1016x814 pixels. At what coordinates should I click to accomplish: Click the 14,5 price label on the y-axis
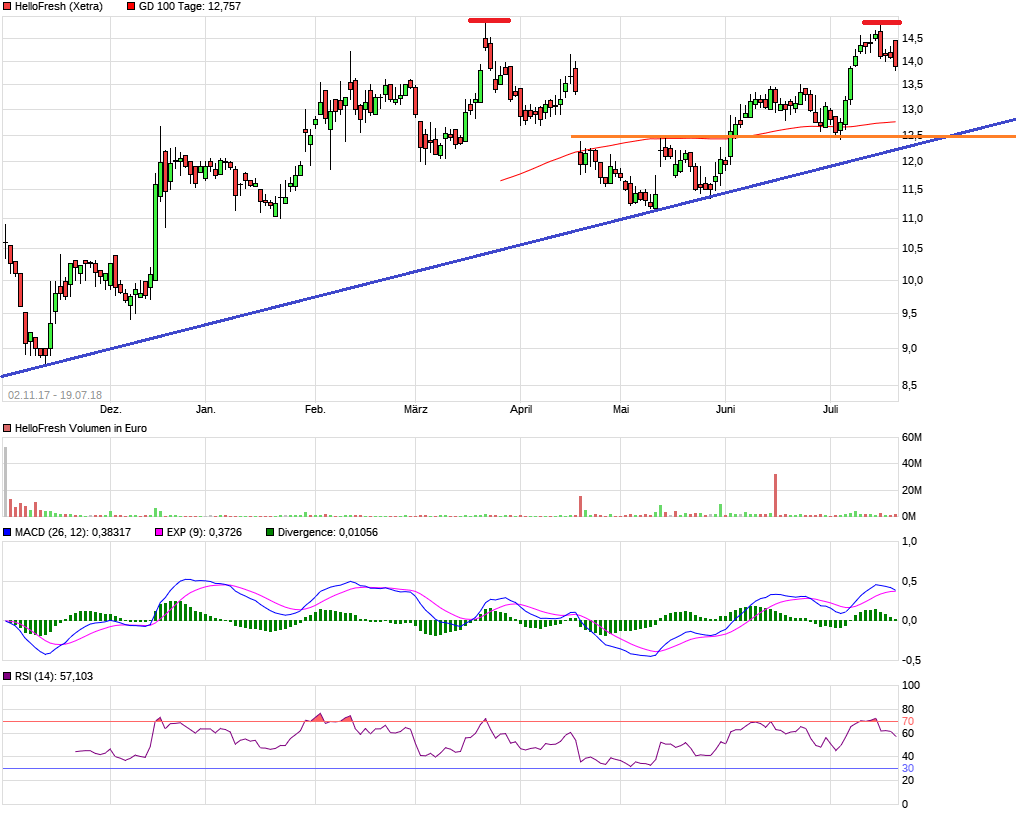pyautogui.click(x=912, y=38)
